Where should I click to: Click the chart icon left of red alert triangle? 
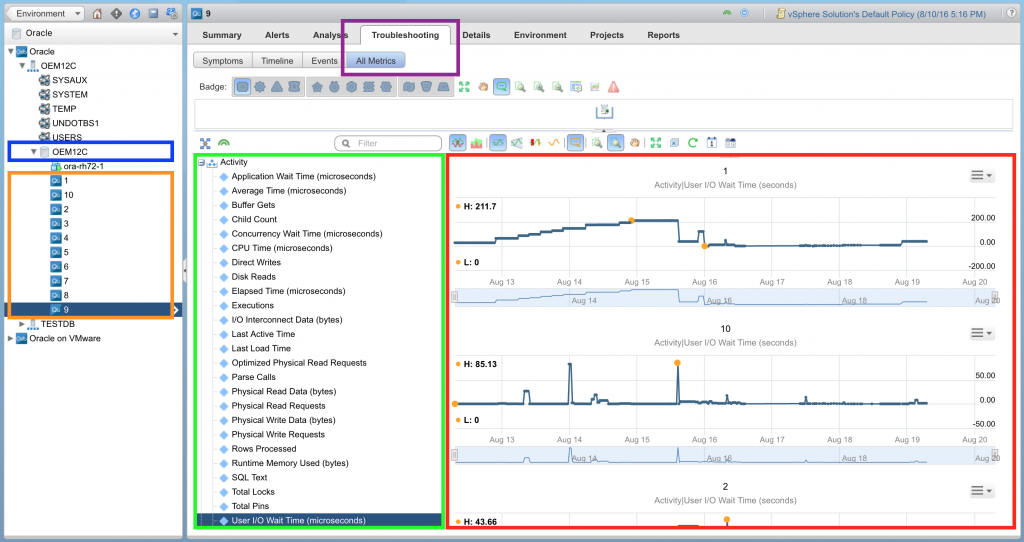tap(595, 87)
